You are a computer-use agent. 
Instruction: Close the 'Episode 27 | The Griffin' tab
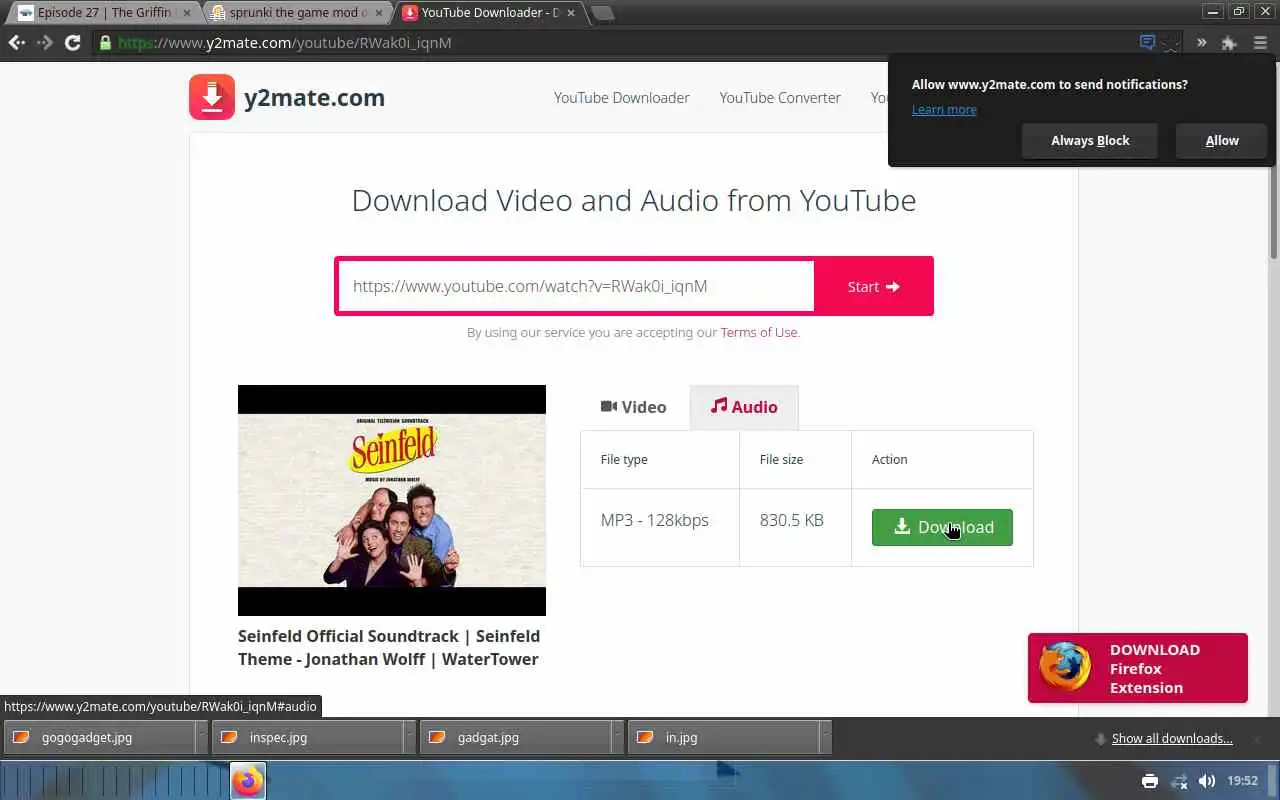pyautogui.click(x=187, y=13)
